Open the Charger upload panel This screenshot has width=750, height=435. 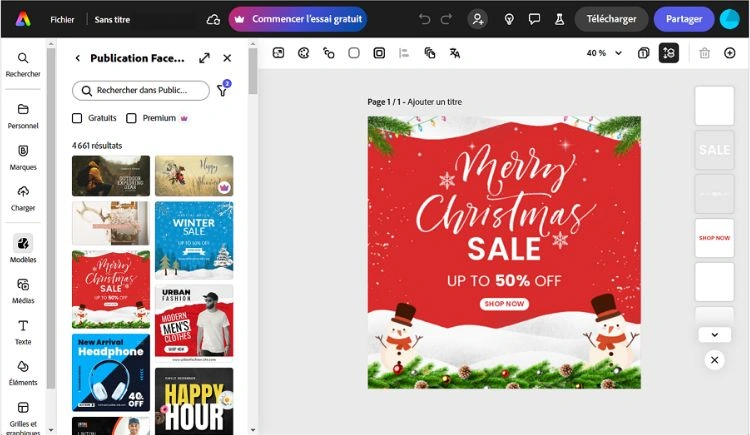click(x=23, y=199)
